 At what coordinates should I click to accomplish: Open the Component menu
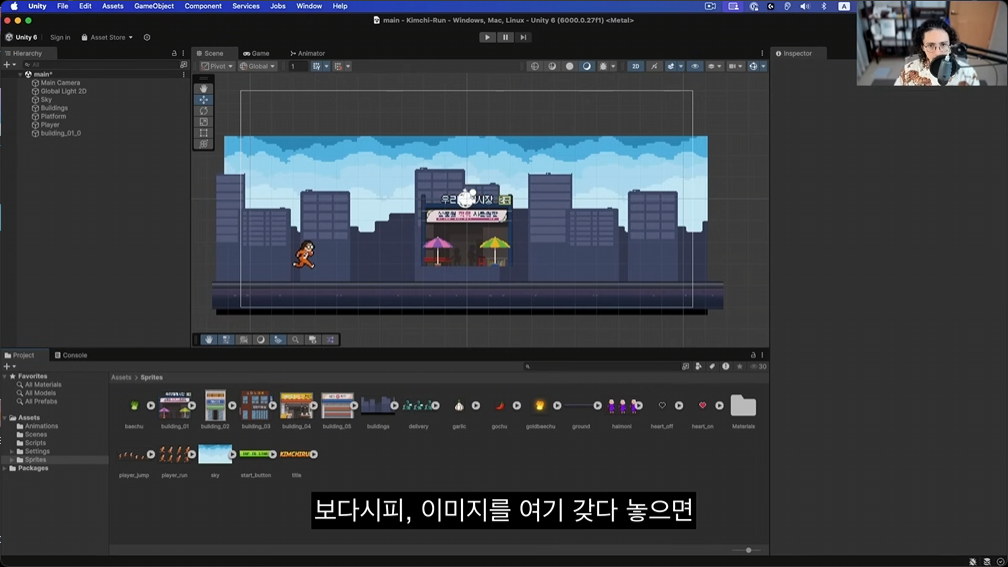(203, 6)
